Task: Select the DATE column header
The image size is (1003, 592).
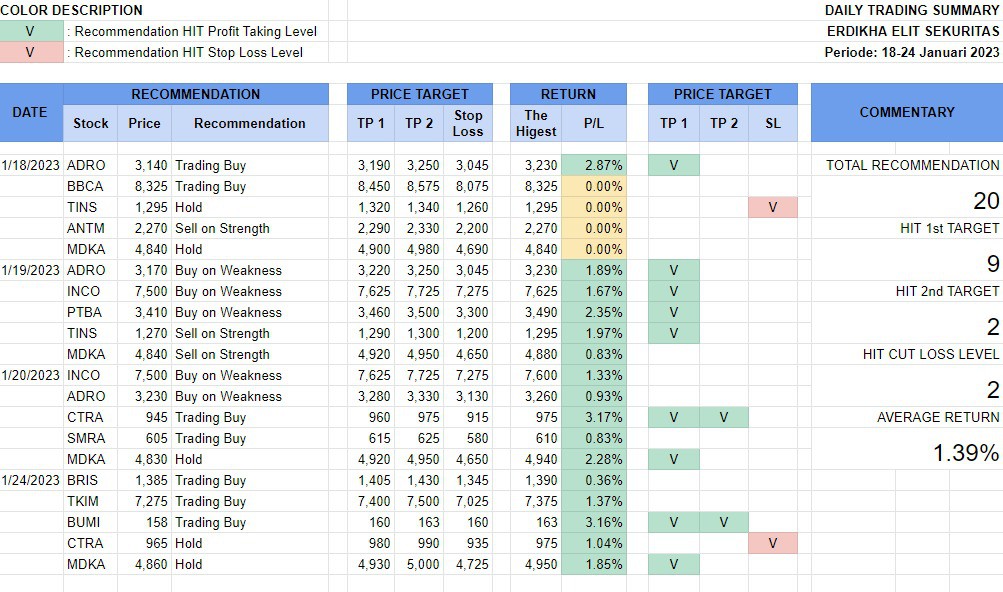Action: [30, 112]
